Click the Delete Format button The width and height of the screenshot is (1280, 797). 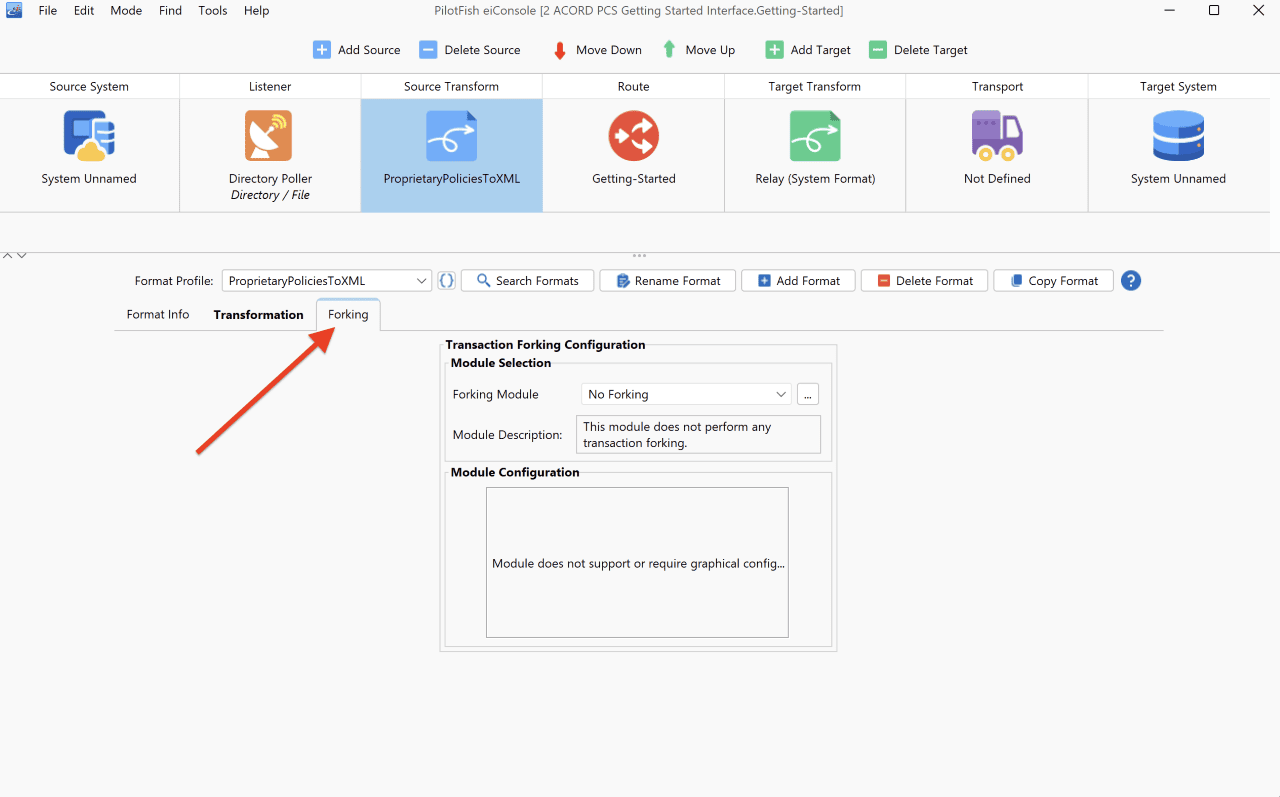tap(925, 281)
